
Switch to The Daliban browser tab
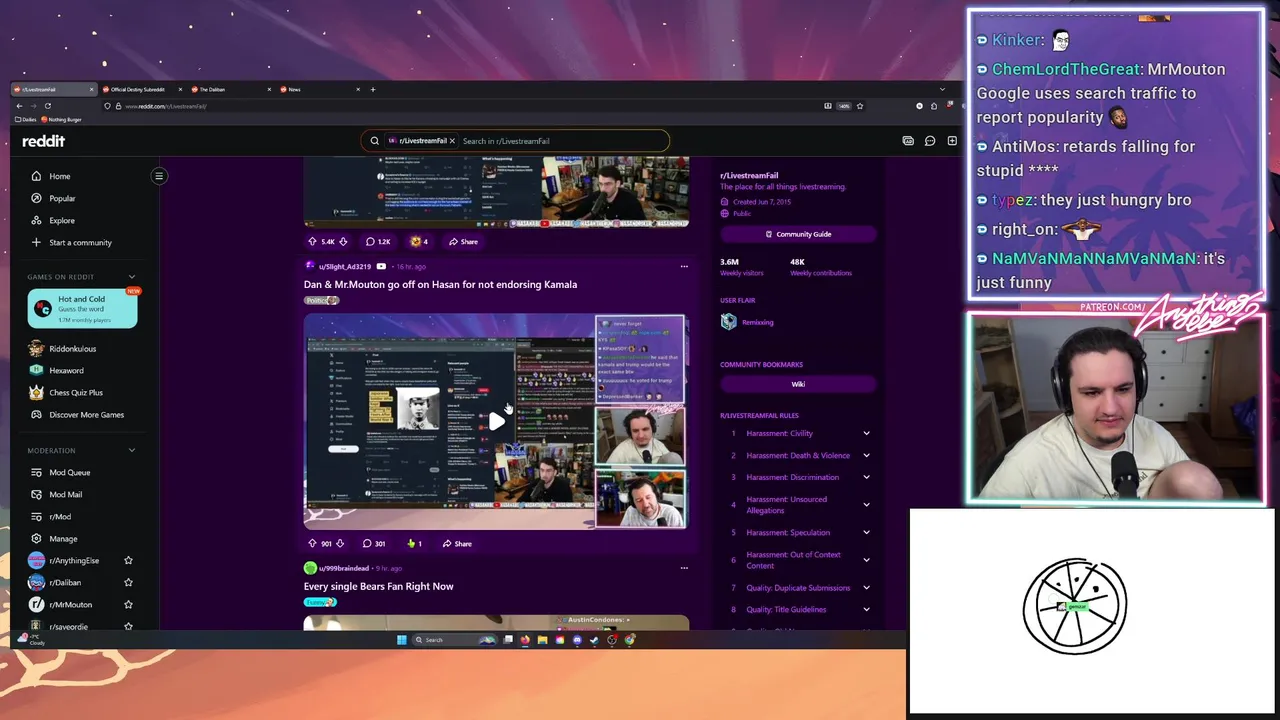228,89
